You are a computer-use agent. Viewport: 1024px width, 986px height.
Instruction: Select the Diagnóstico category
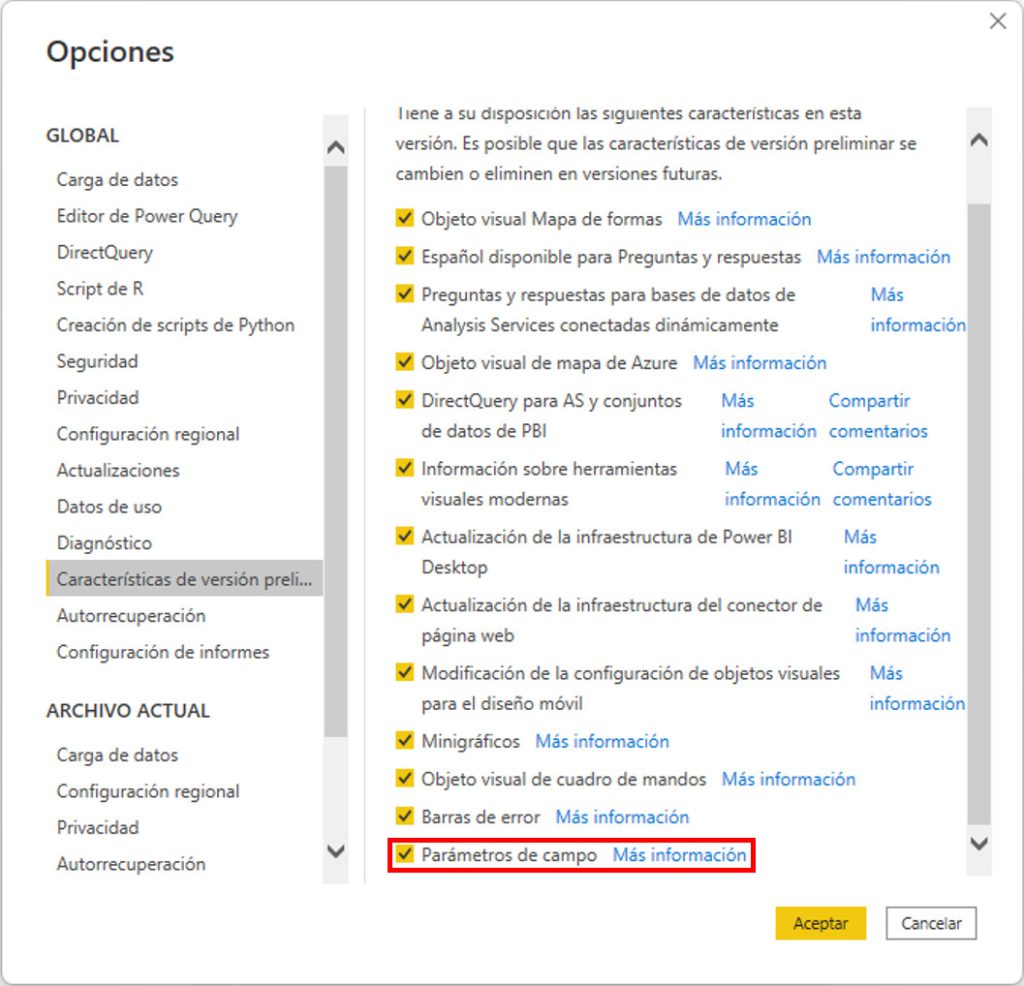[x=104, y=543]
